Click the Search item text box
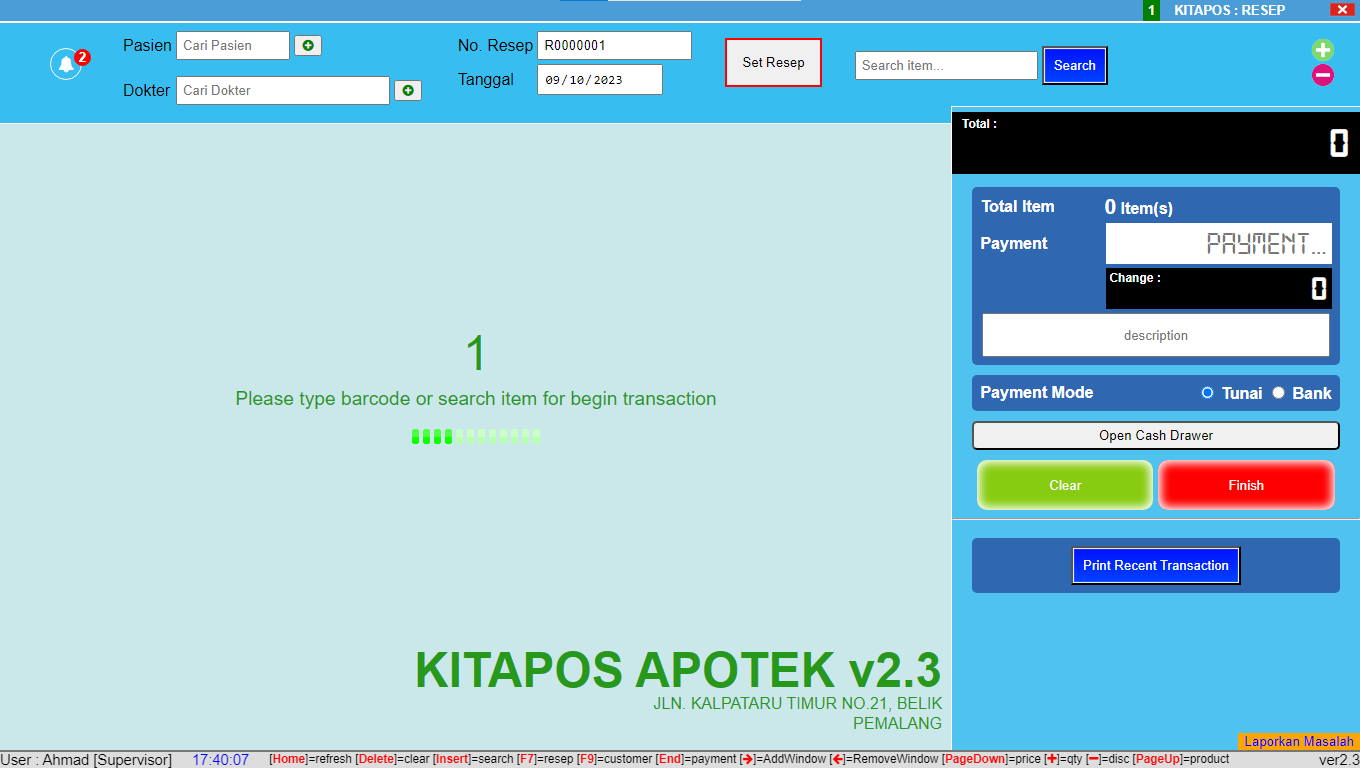 tap(945, 66)
